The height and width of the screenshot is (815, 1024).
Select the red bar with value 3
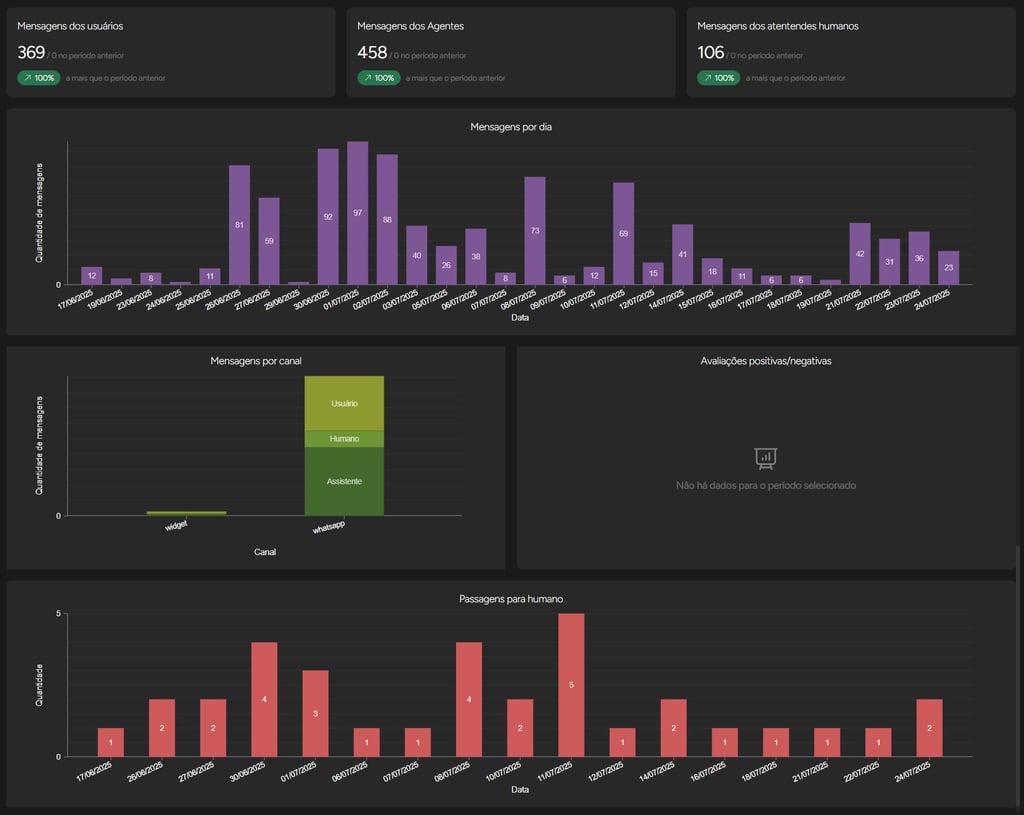tap(315, 713)
